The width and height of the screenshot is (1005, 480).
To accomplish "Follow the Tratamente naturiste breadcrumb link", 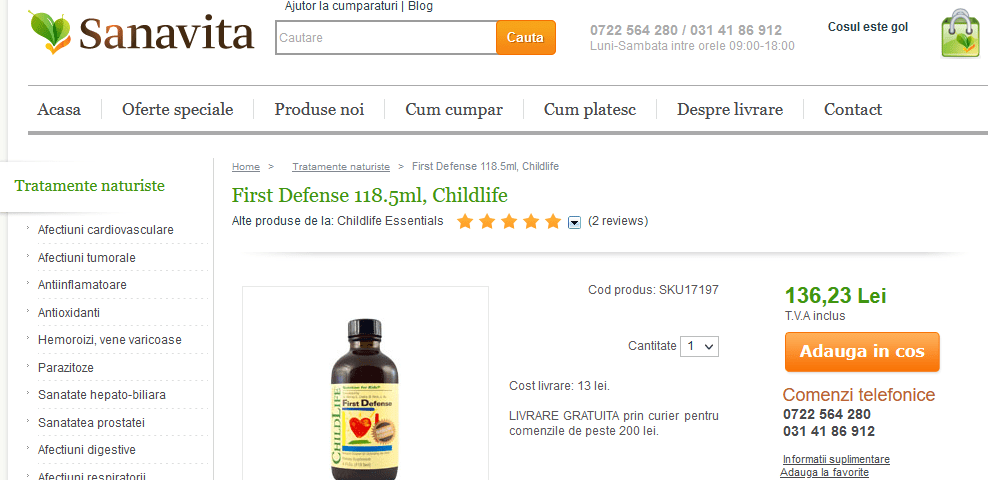I will (341, 167).
